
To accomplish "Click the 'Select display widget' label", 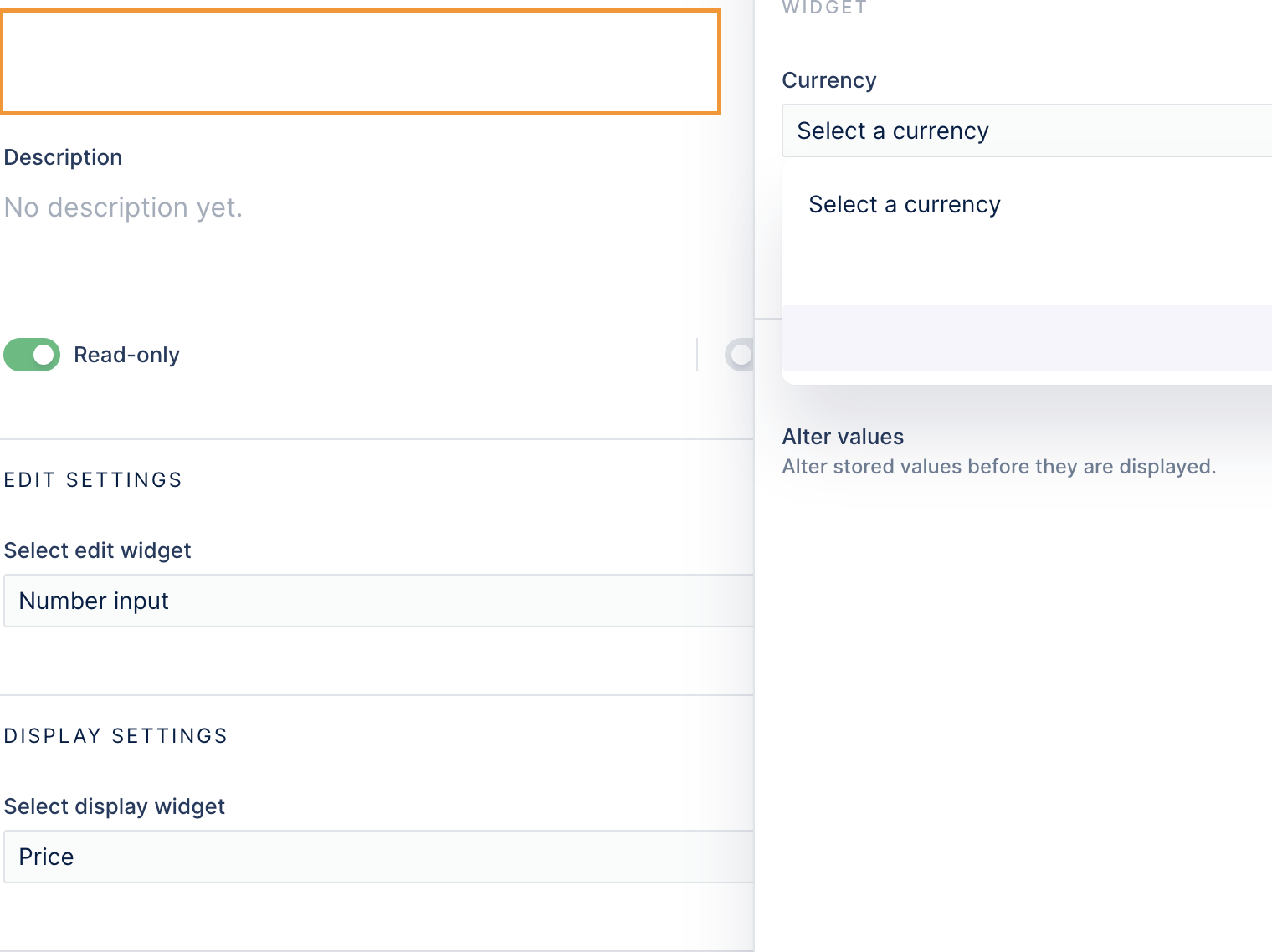I will pos(115,806).
